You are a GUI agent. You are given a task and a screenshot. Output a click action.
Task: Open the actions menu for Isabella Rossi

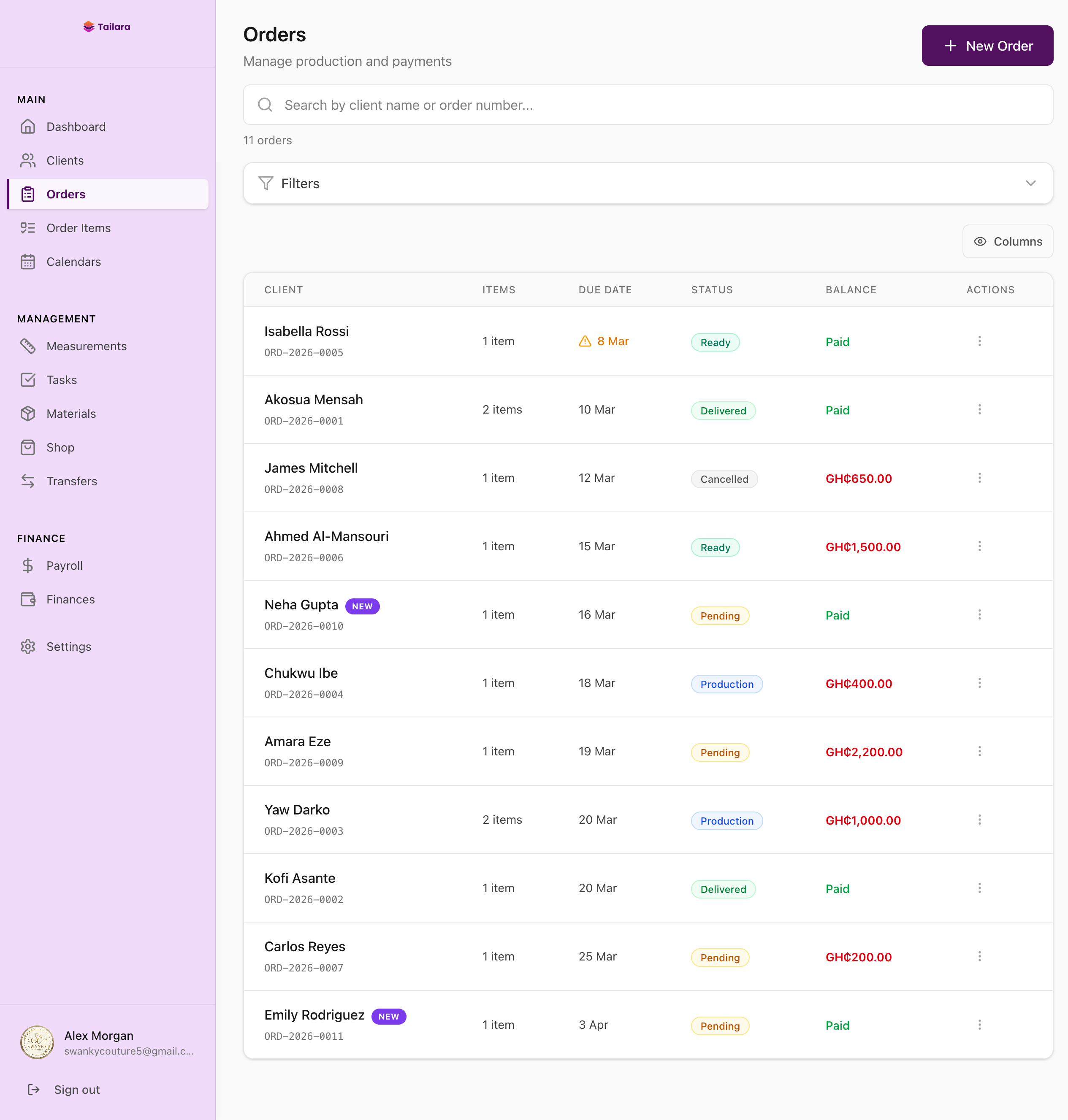[x=979, y=341]
